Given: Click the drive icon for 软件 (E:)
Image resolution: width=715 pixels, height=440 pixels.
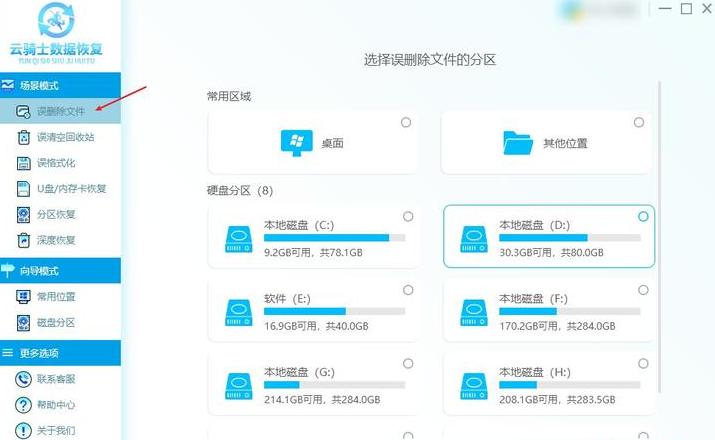Looking at the screenshot, I should (238, 313).
